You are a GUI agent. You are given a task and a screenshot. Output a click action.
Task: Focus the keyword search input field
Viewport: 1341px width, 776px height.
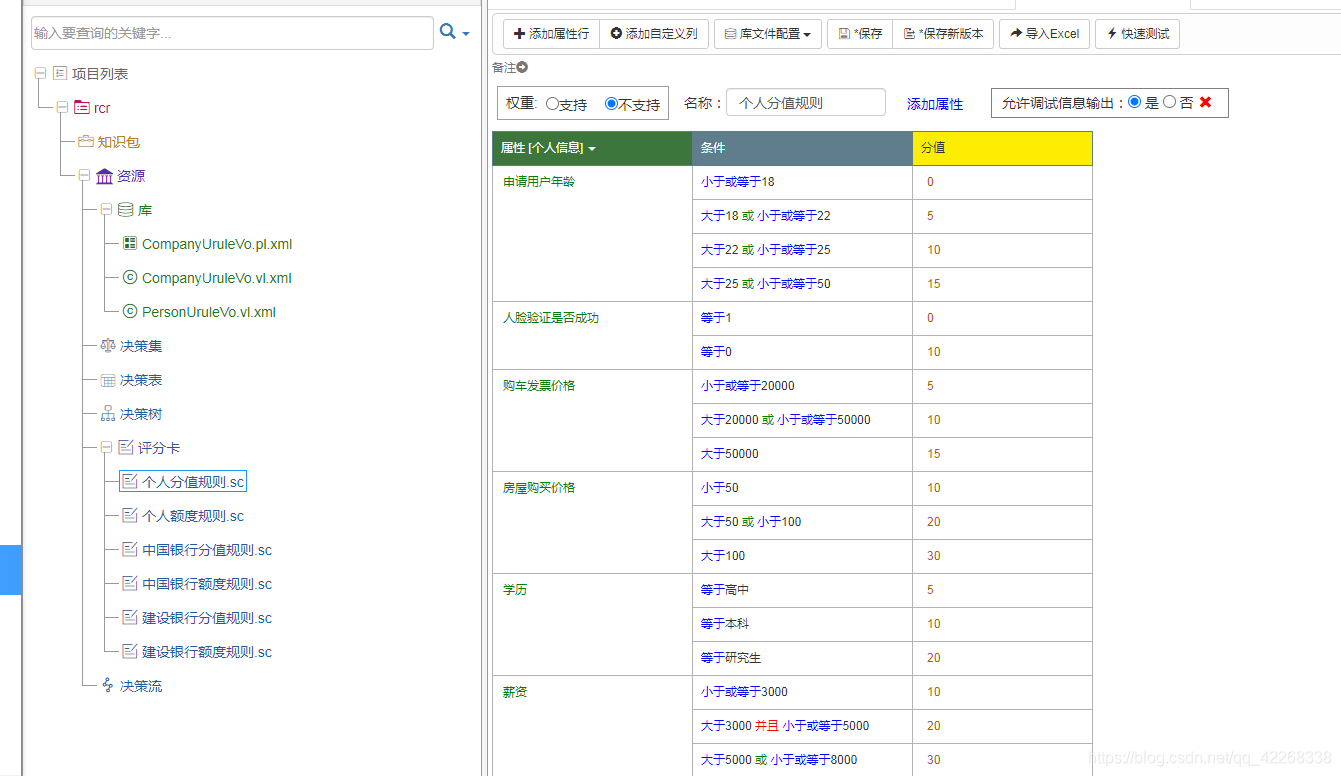[232, 33]
